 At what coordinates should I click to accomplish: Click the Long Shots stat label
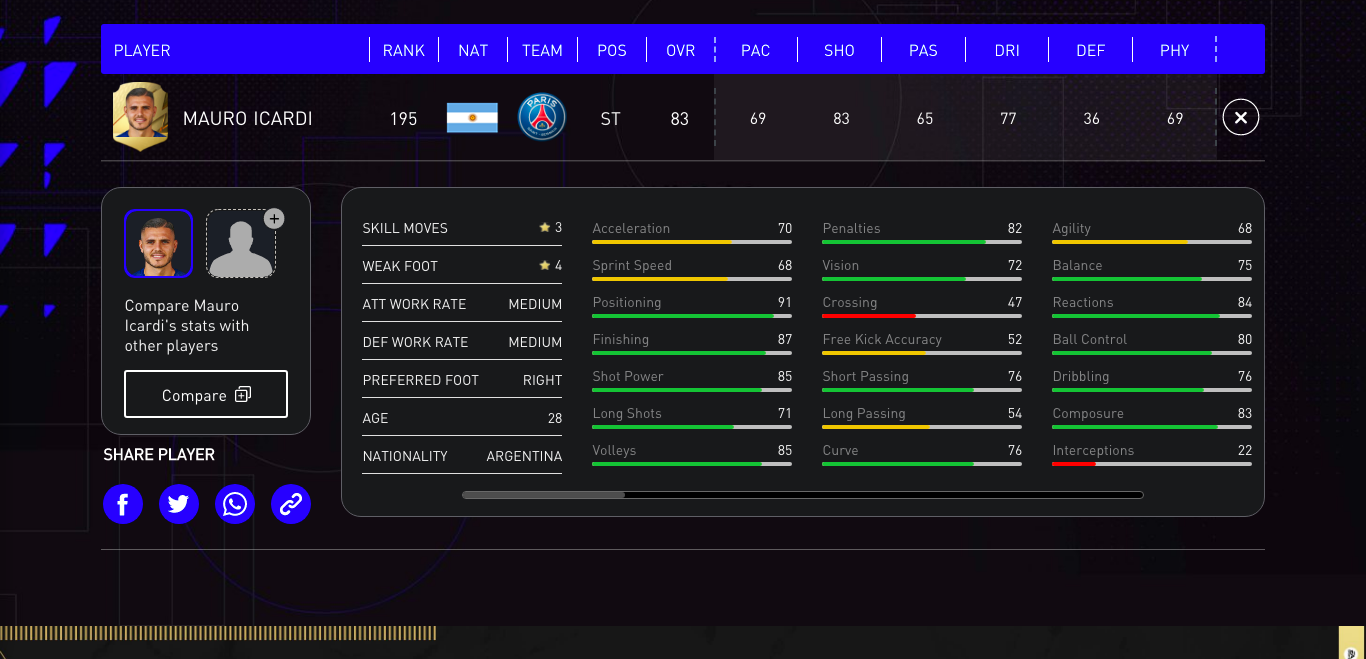click(x=627, y=413)
